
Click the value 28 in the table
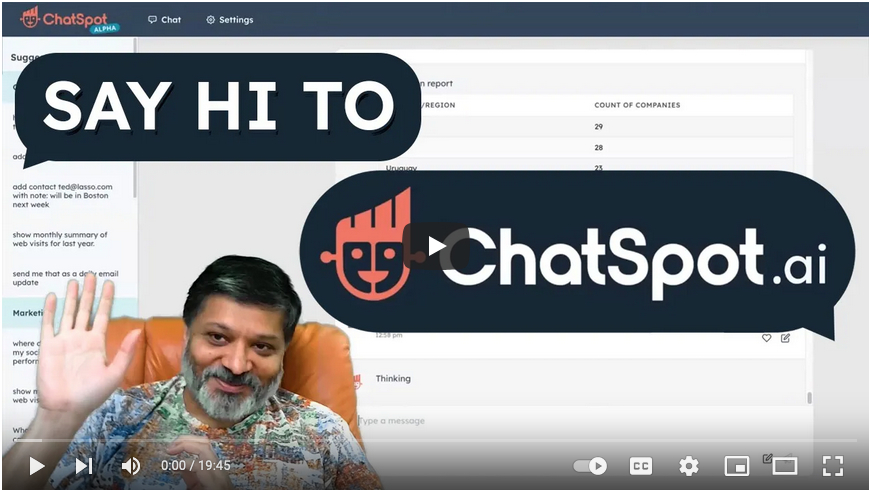pyautogui.click(x=599, y=147)
